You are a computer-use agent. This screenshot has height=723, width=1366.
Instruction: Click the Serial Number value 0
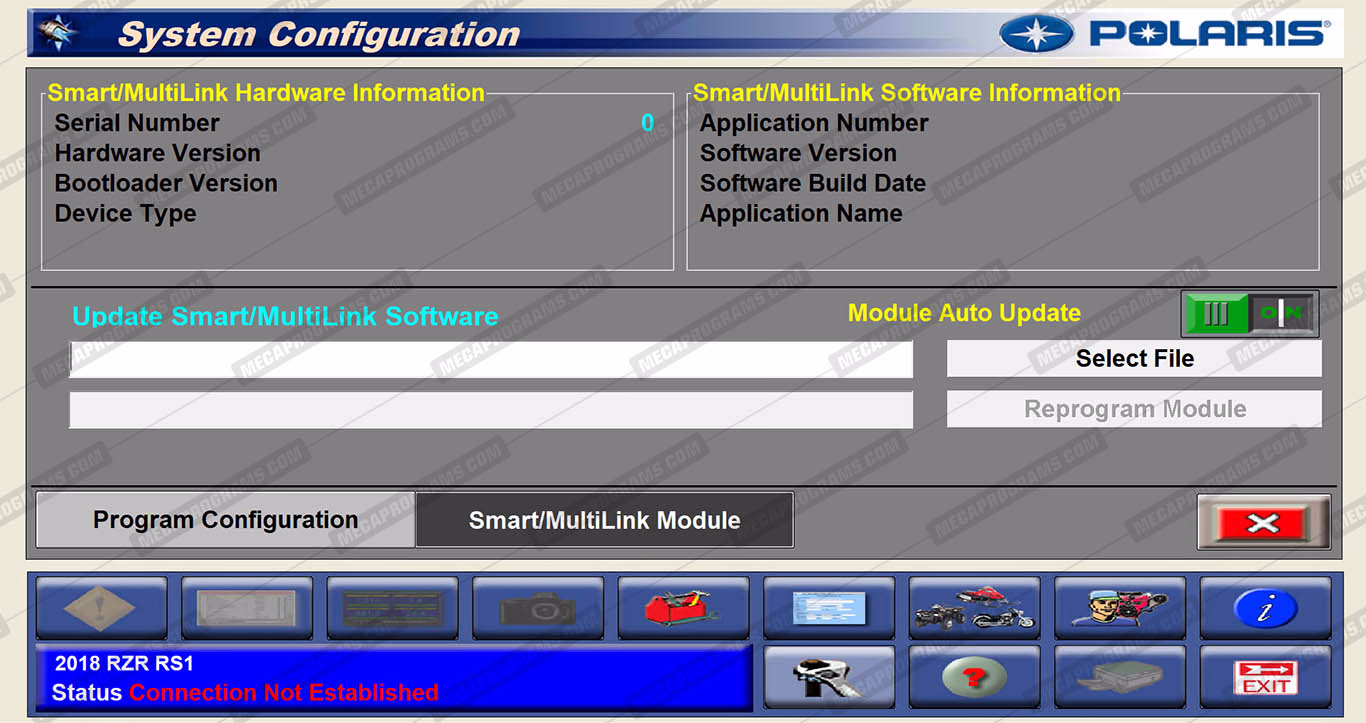pyautogui.click(x=648, y=123)
